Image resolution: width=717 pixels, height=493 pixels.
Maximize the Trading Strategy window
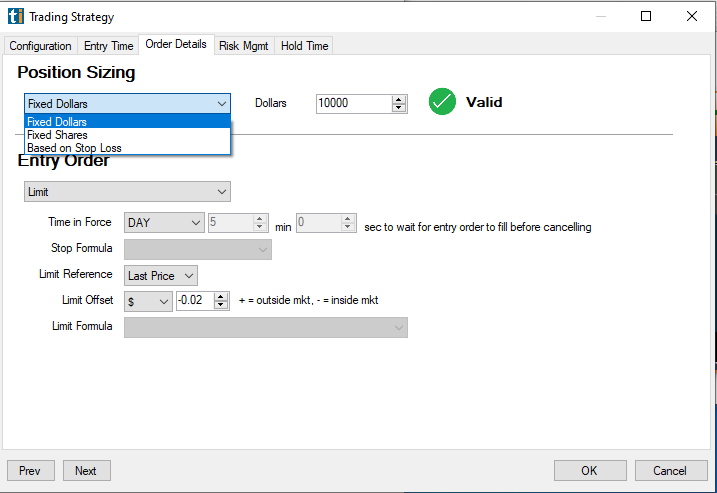pos(646,16)
